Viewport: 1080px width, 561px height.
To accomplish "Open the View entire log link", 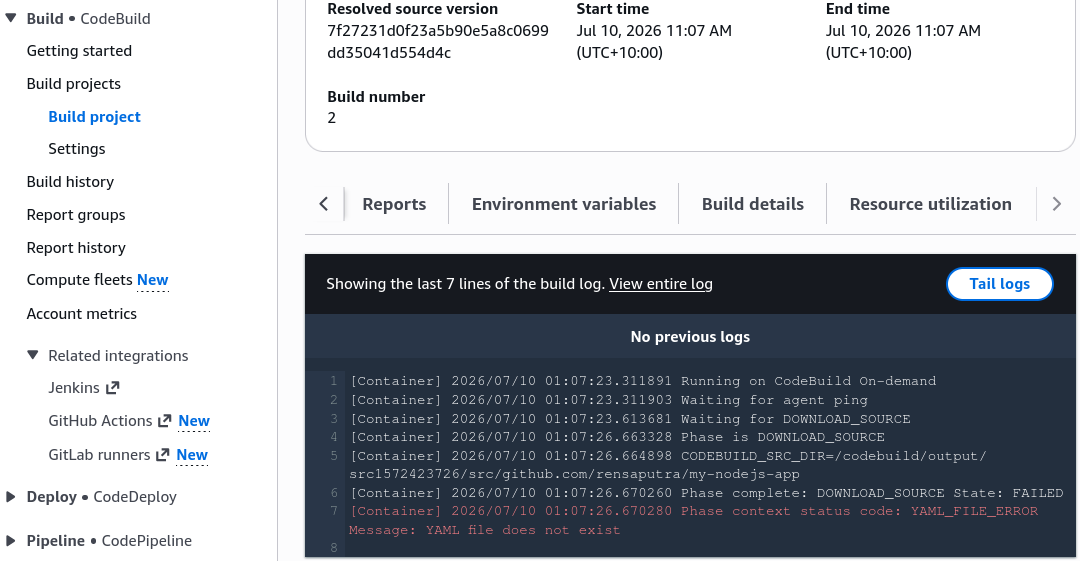I will (x=661, y=284).
